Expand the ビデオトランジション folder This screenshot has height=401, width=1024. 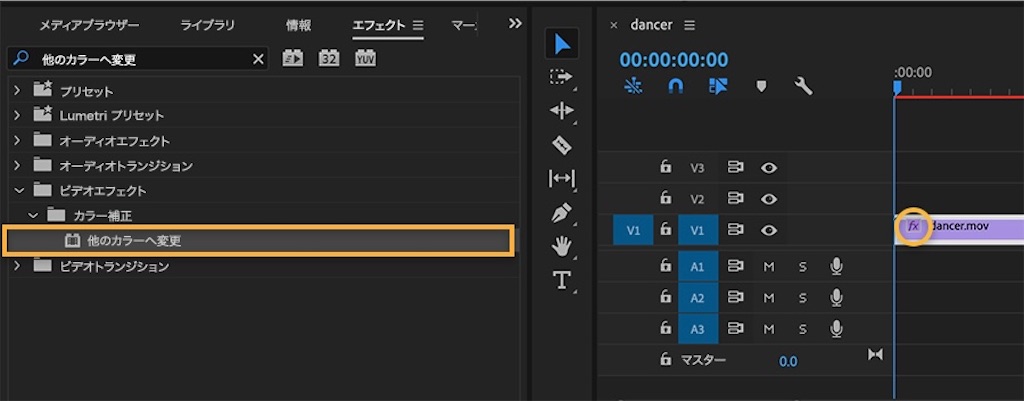coord(18,266)
